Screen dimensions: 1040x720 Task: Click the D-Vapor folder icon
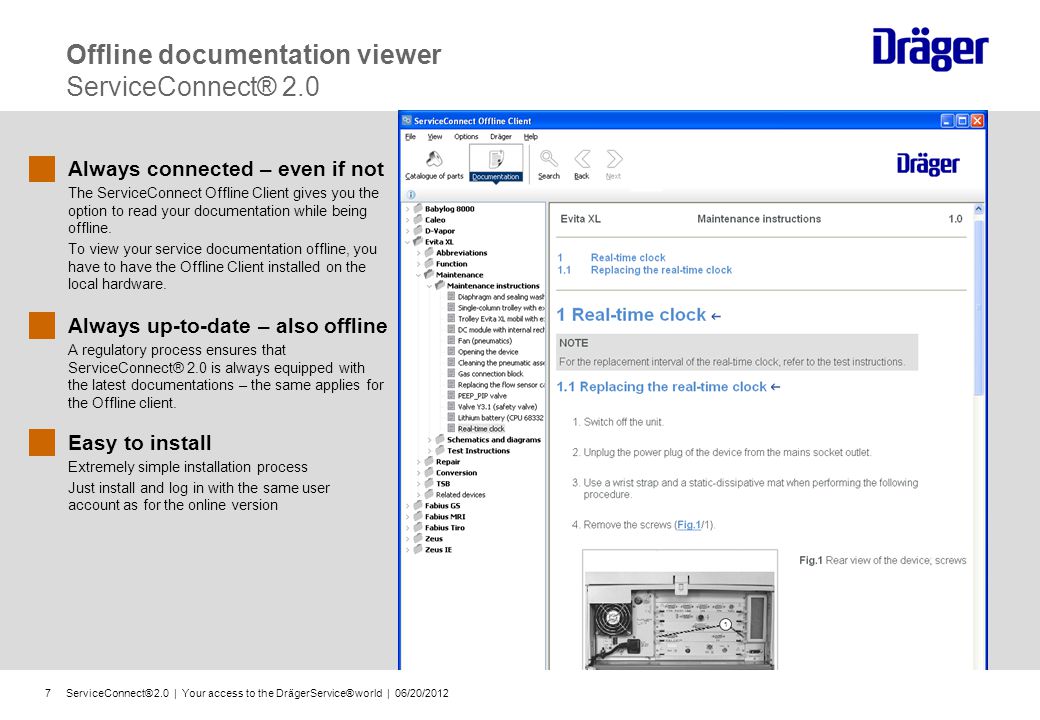419,231
